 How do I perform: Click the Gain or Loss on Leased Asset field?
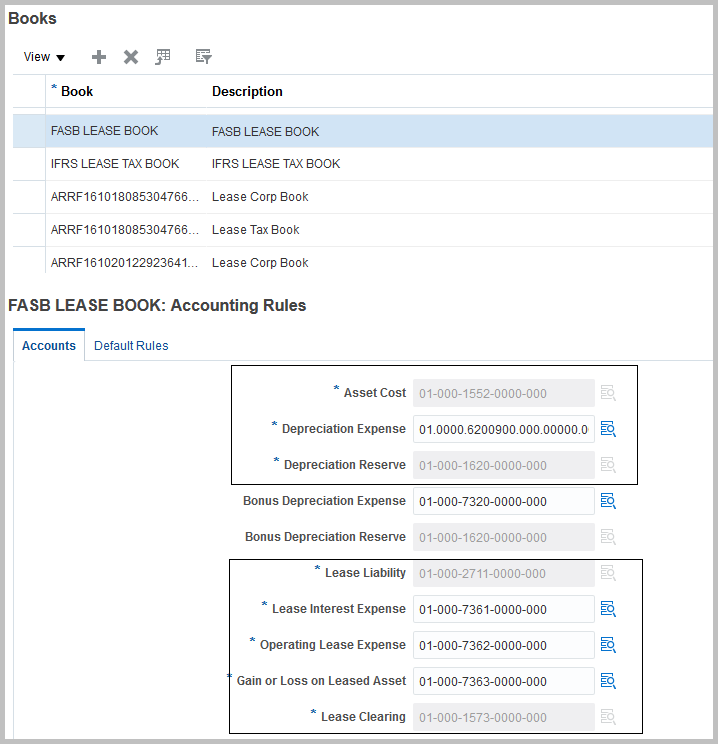pyautogui.click(x=504, y=681)
